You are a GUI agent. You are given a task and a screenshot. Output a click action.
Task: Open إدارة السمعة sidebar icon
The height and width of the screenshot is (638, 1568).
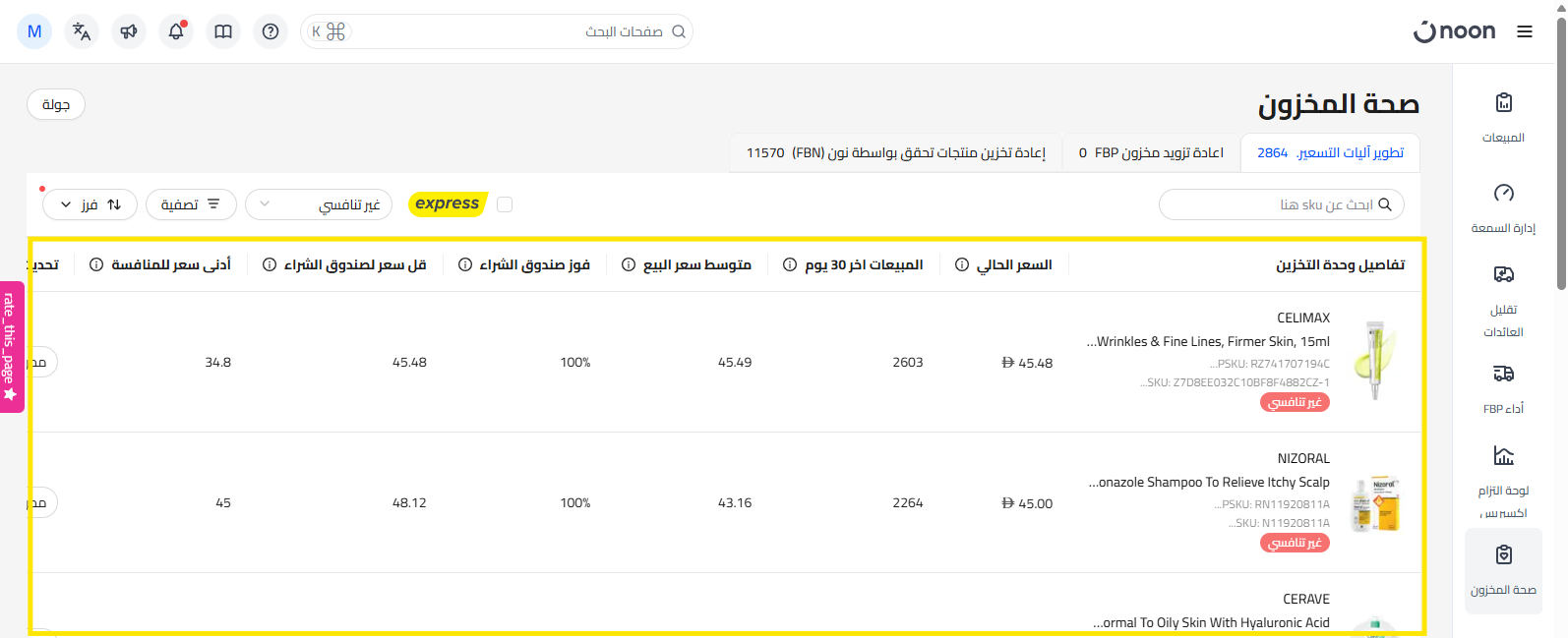click(1503, 206)
